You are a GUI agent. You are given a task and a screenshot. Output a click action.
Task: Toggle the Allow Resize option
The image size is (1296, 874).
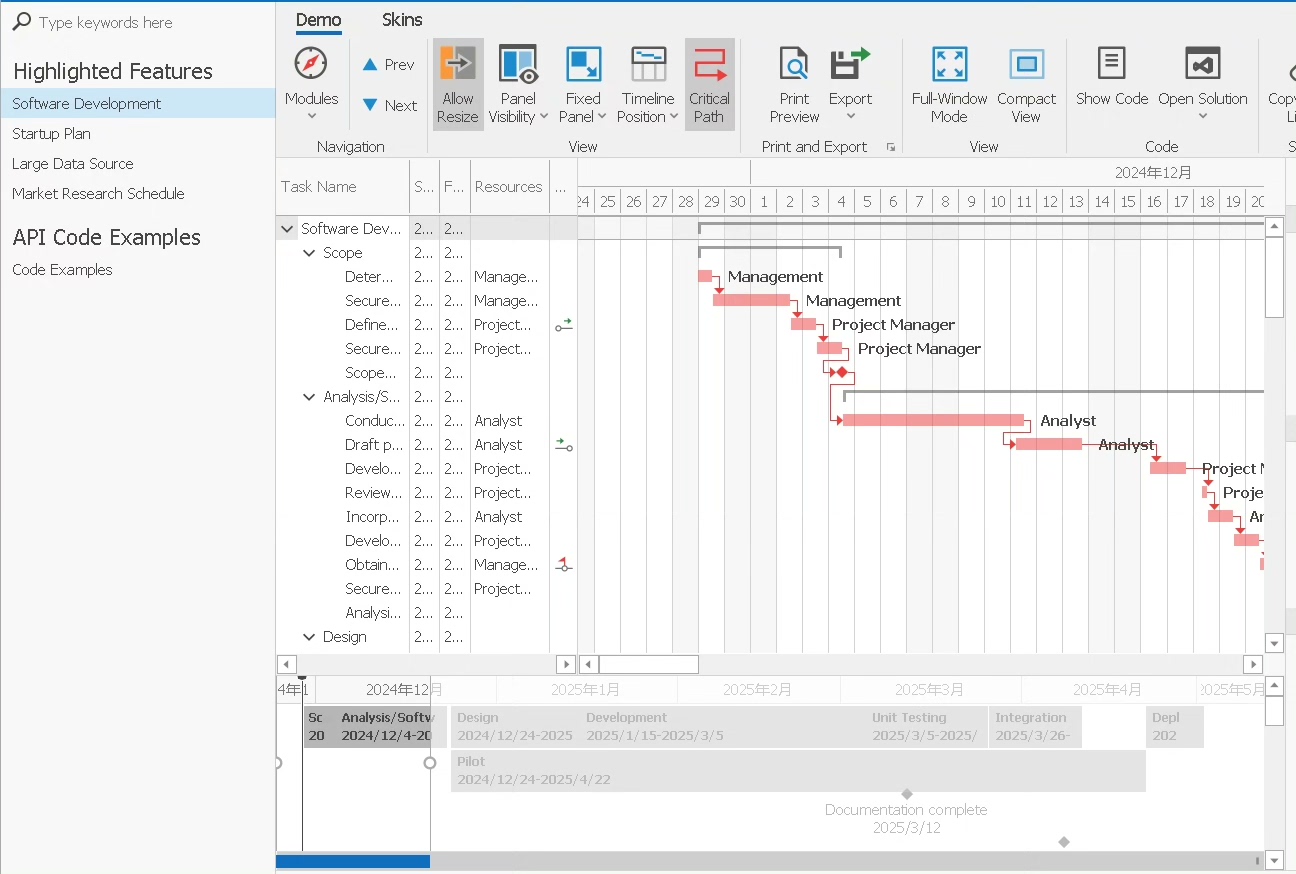click(458, 85)
